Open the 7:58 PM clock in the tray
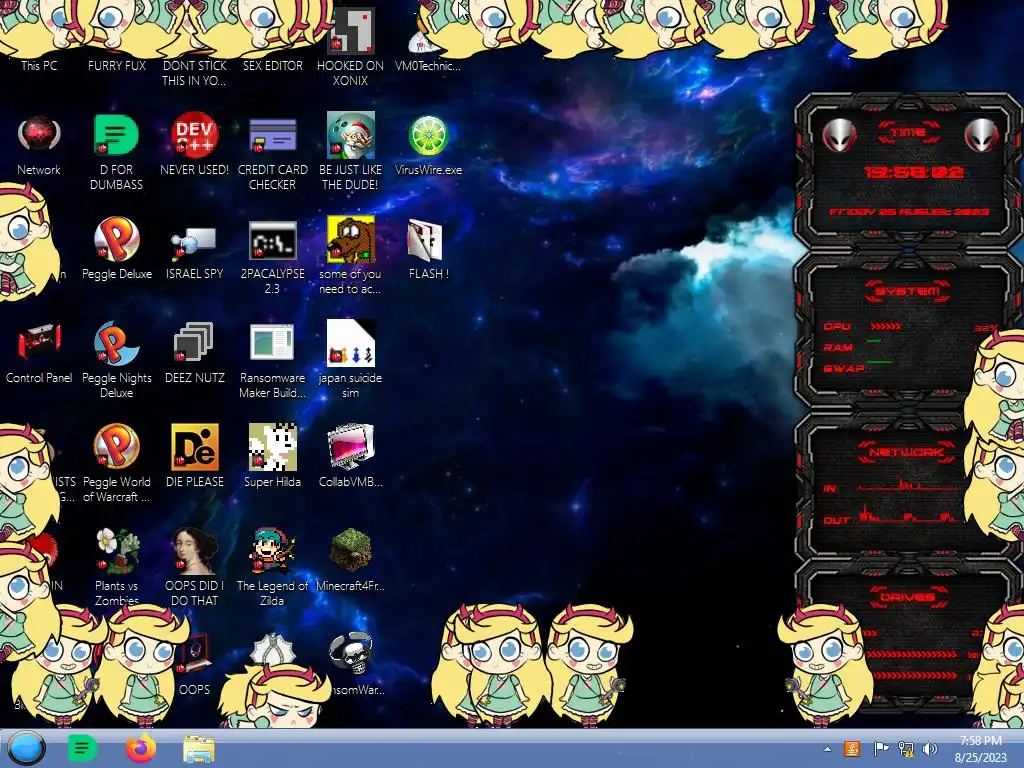 [980, 741]
